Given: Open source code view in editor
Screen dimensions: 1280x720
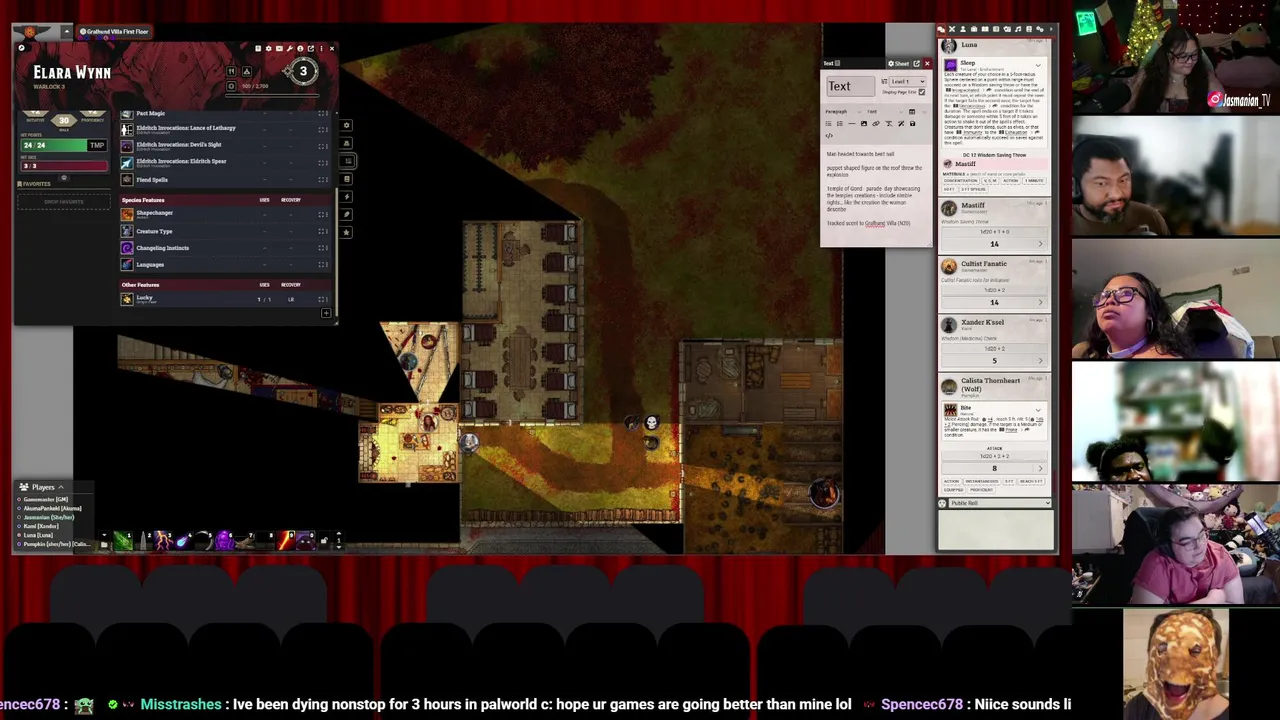Looking at the screenshot, I should pyautogui.click(x=830, y=135).
